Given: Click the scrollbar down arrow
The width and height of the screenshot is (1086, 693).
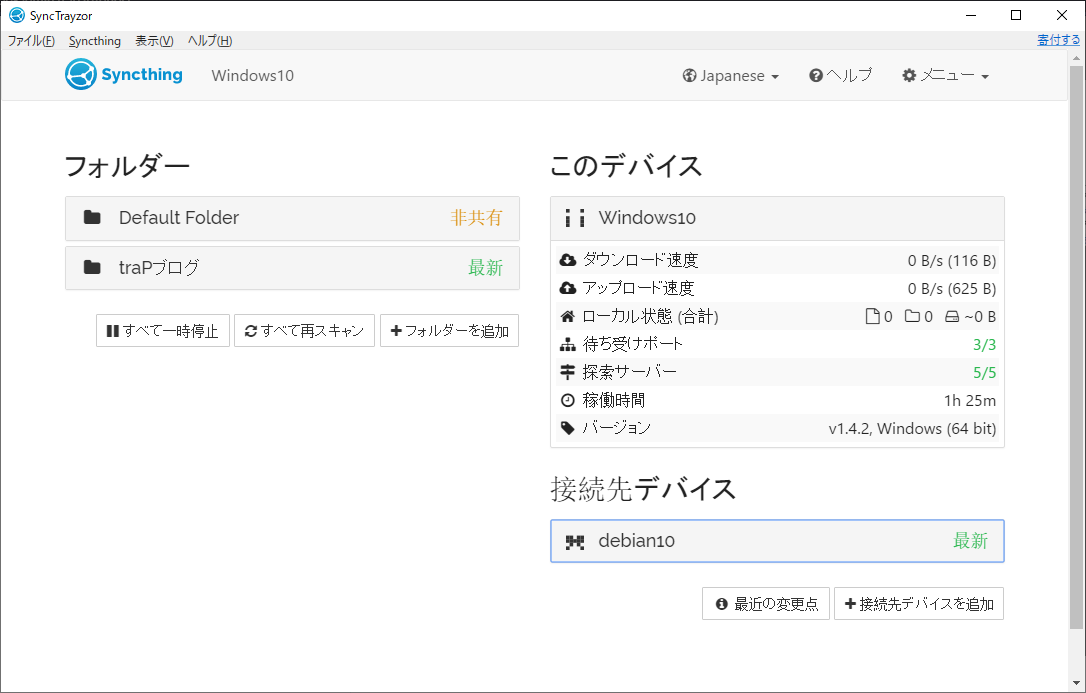Looking at the screenshot, I should tap(1076, 684).
